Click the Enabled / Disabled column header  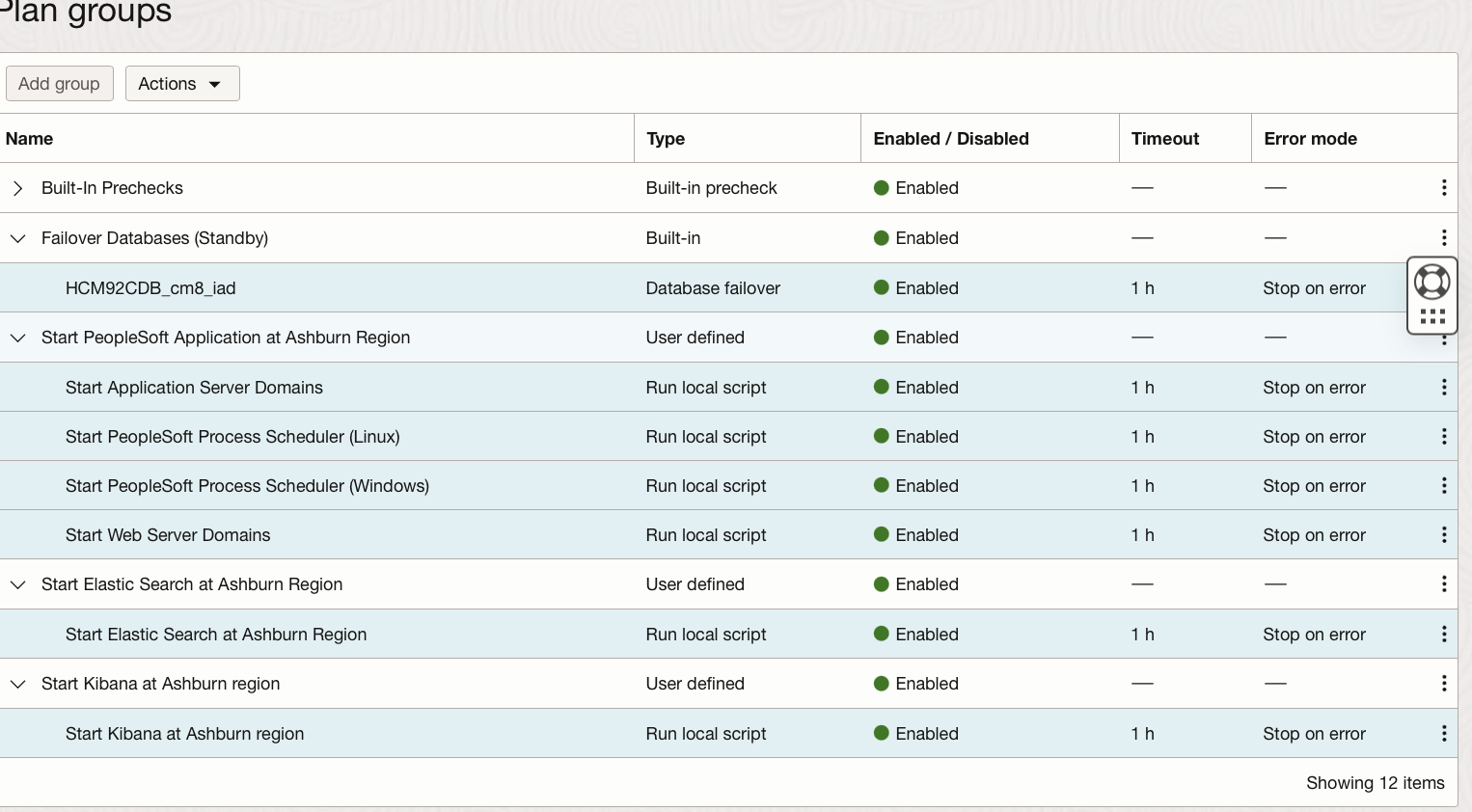[x=951, y=139]
